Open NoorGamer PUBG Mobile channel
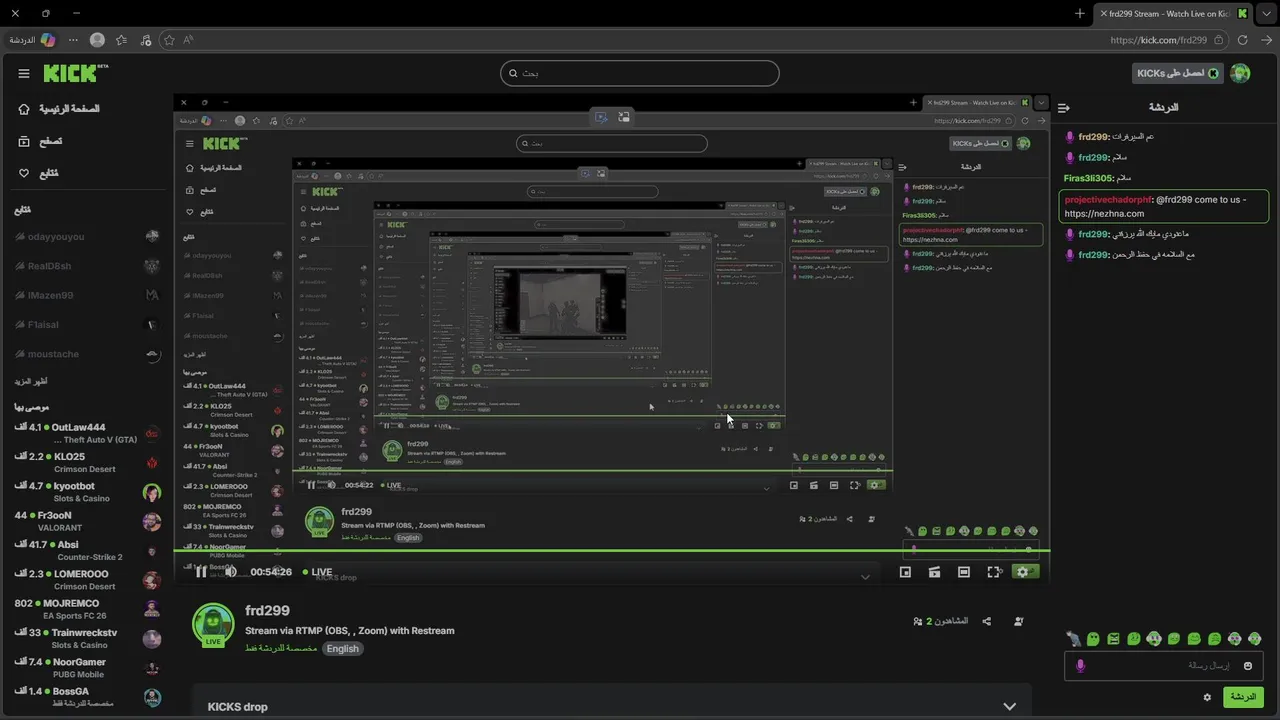The image size is (1280, 720). pos(85,668)
